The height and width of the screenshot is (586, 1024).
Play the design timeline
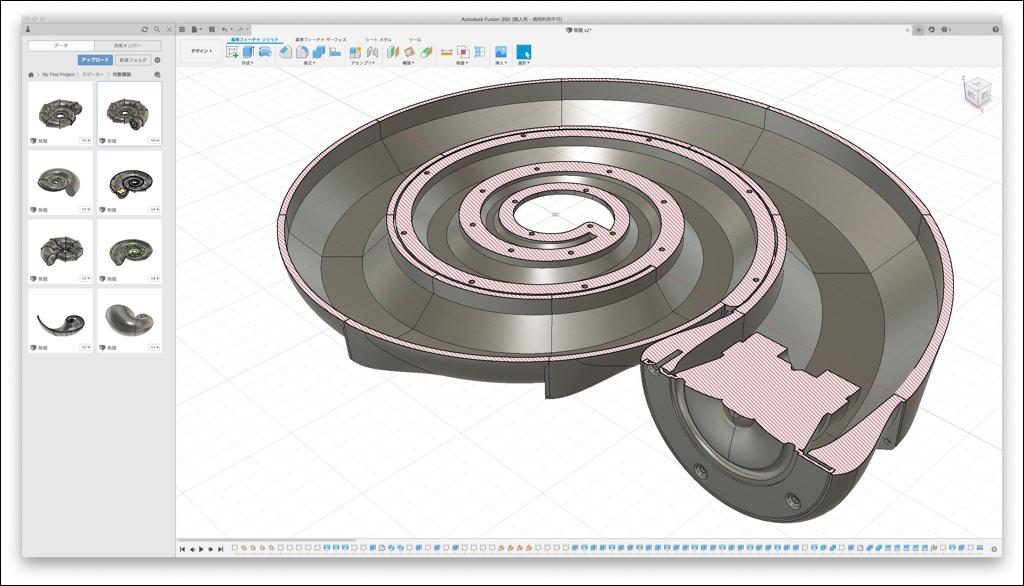point(201,549)
